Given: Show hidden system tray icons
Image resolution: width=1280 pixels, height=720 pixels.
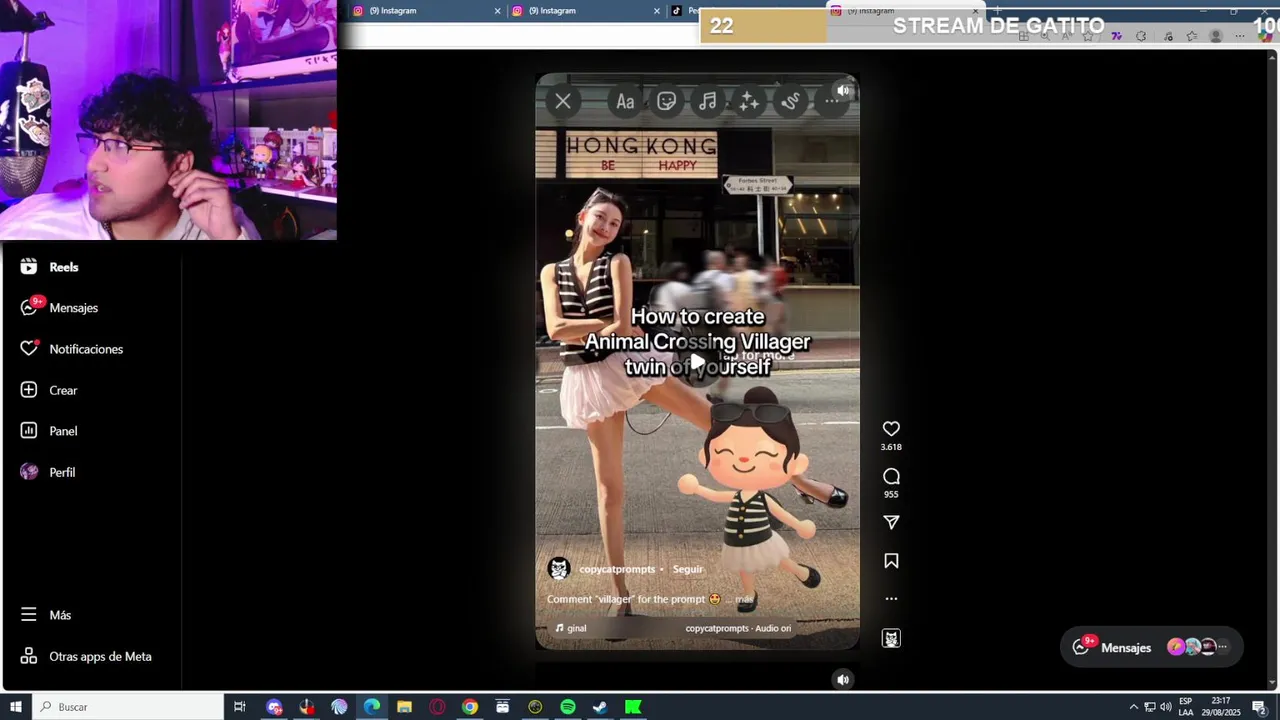Looking at the screenshot, I should (1133, 707).
